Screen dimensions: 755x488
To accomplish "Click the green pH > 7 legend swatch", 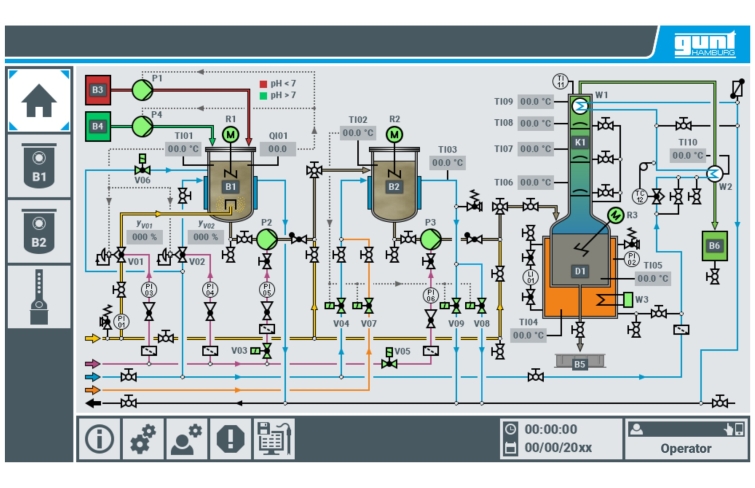I will (x=263, y=95).
